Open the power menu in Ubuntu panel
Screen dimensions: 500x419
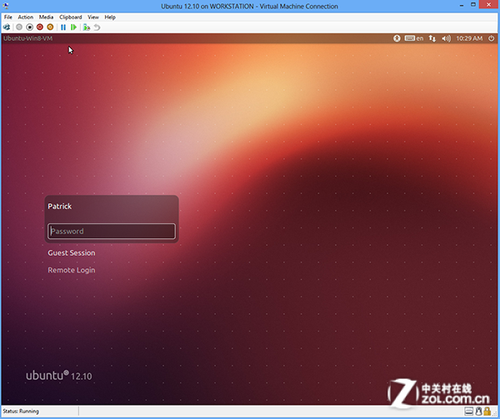pos(491,38)
